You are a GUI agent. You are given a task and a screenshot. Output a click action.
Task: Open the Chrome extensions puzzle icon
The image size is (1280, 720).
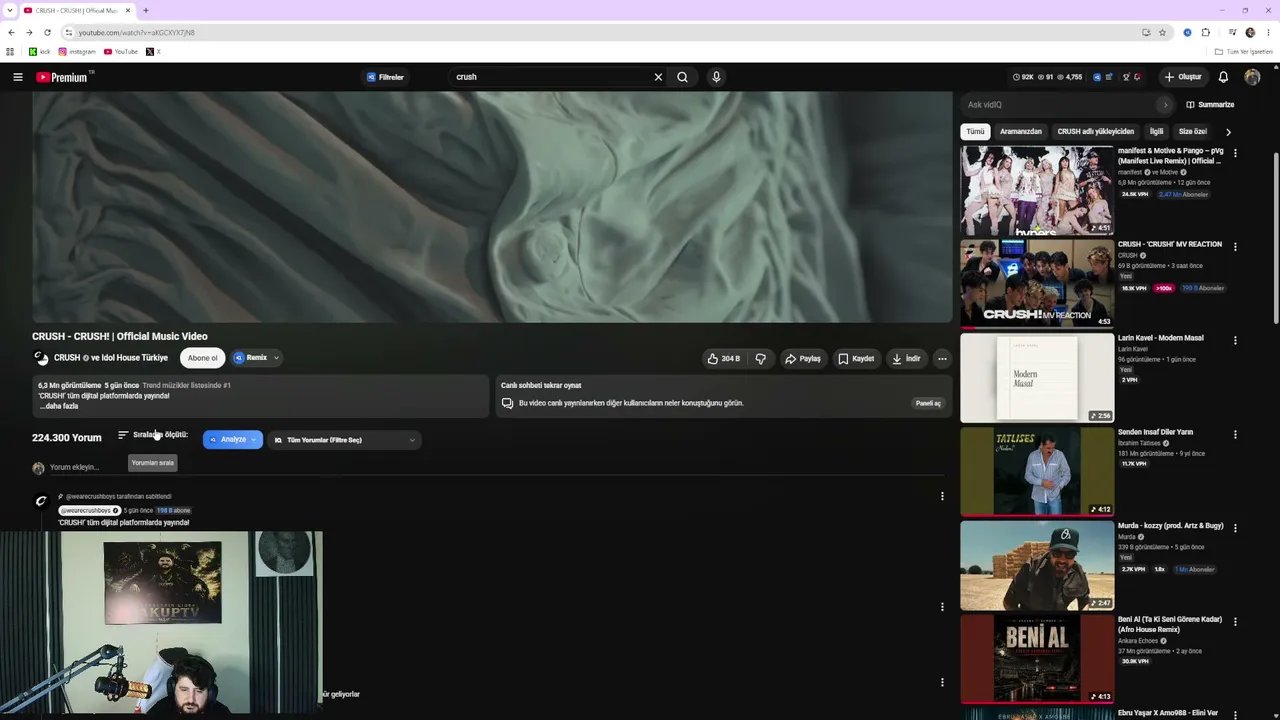pos(1206,32)
